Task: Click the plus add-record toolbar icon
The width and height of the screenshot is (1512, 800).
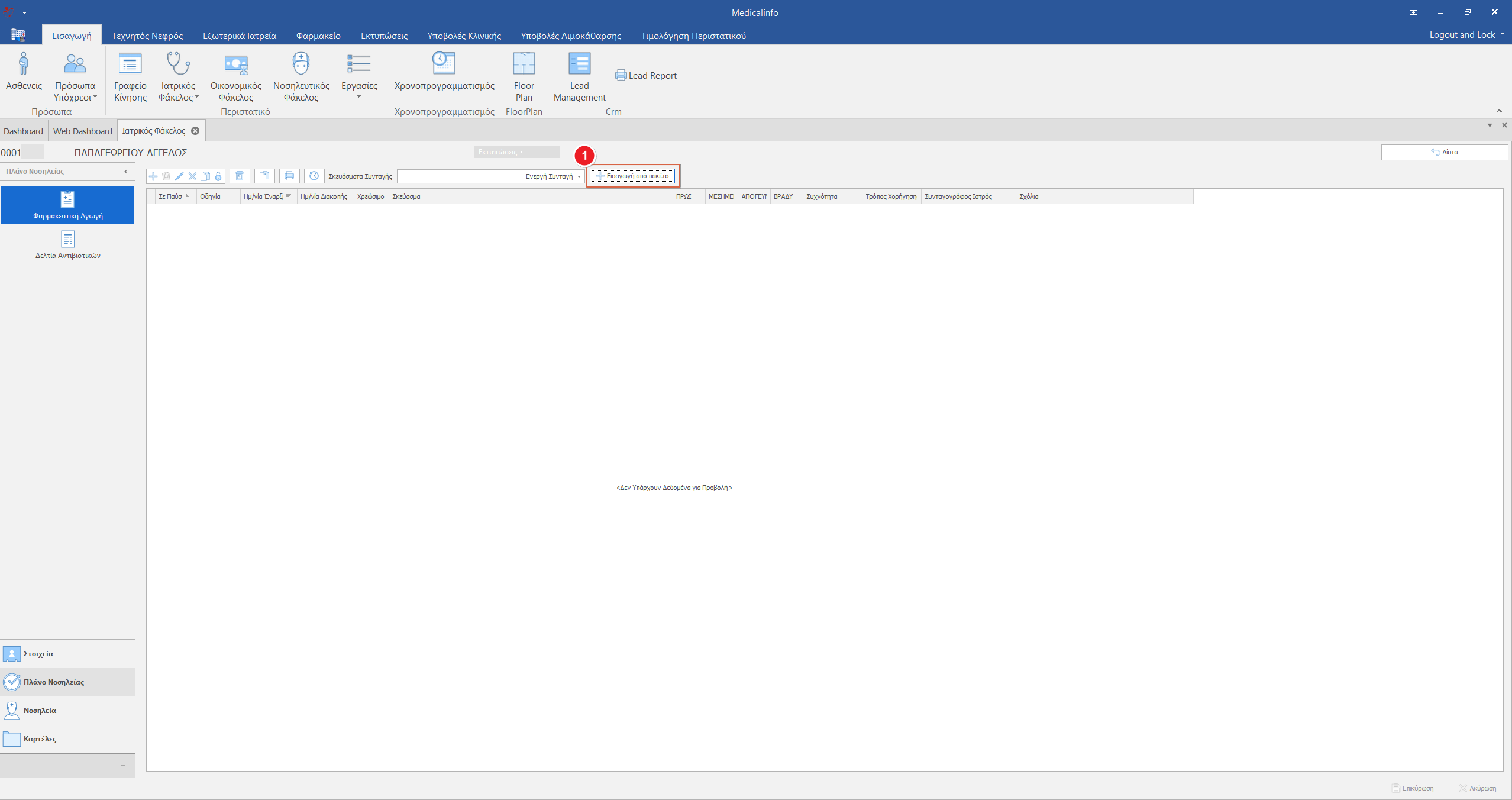Action: click(153, 176)
